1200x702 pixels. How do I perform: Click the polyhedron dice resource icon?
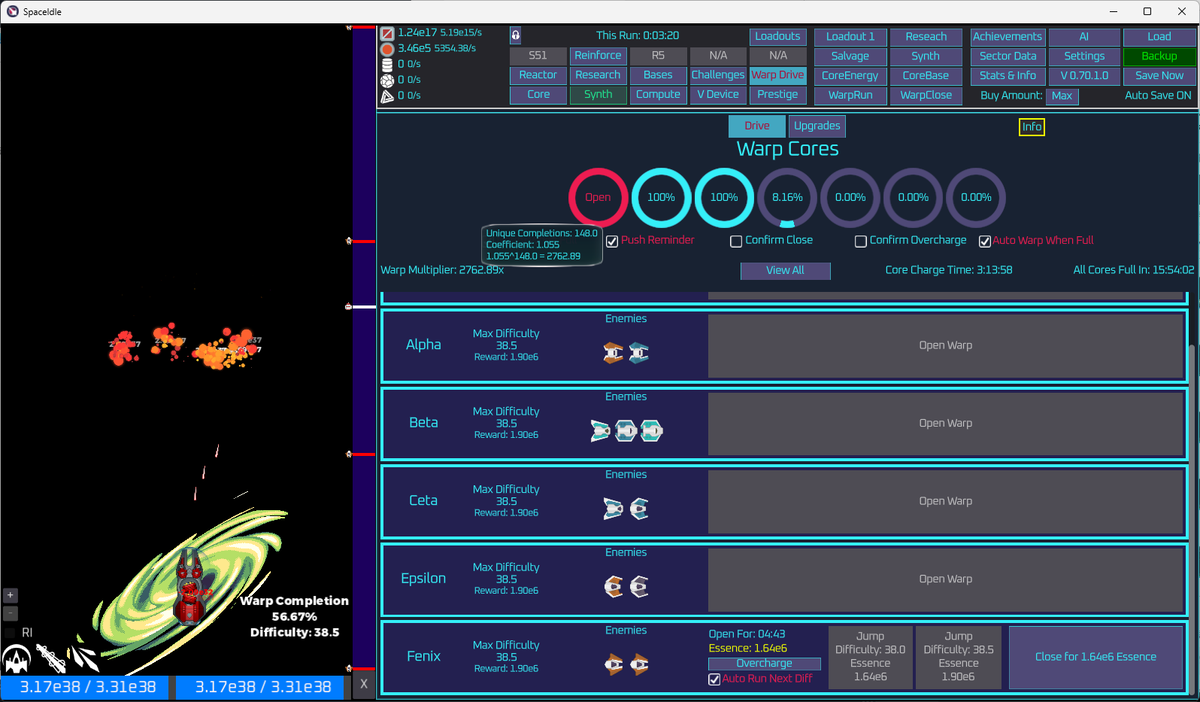point(387,80)
